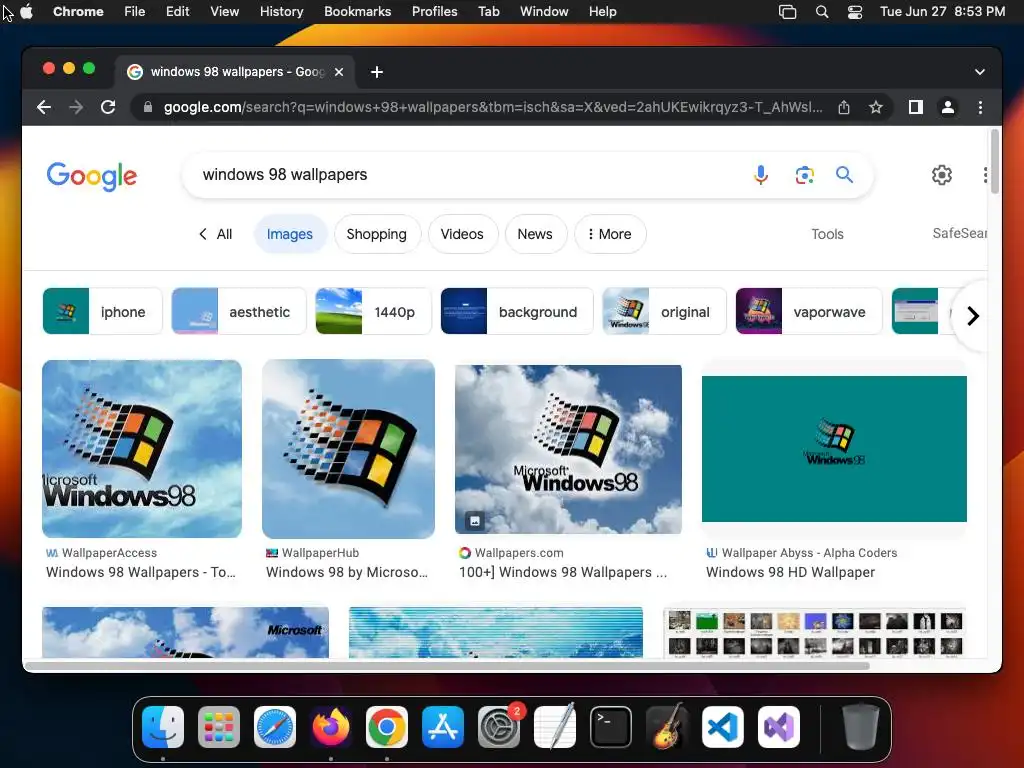Filter by 1440p suggestion chip
Viewport: 1024px width, 768px height.
click(x=374, y=312)
